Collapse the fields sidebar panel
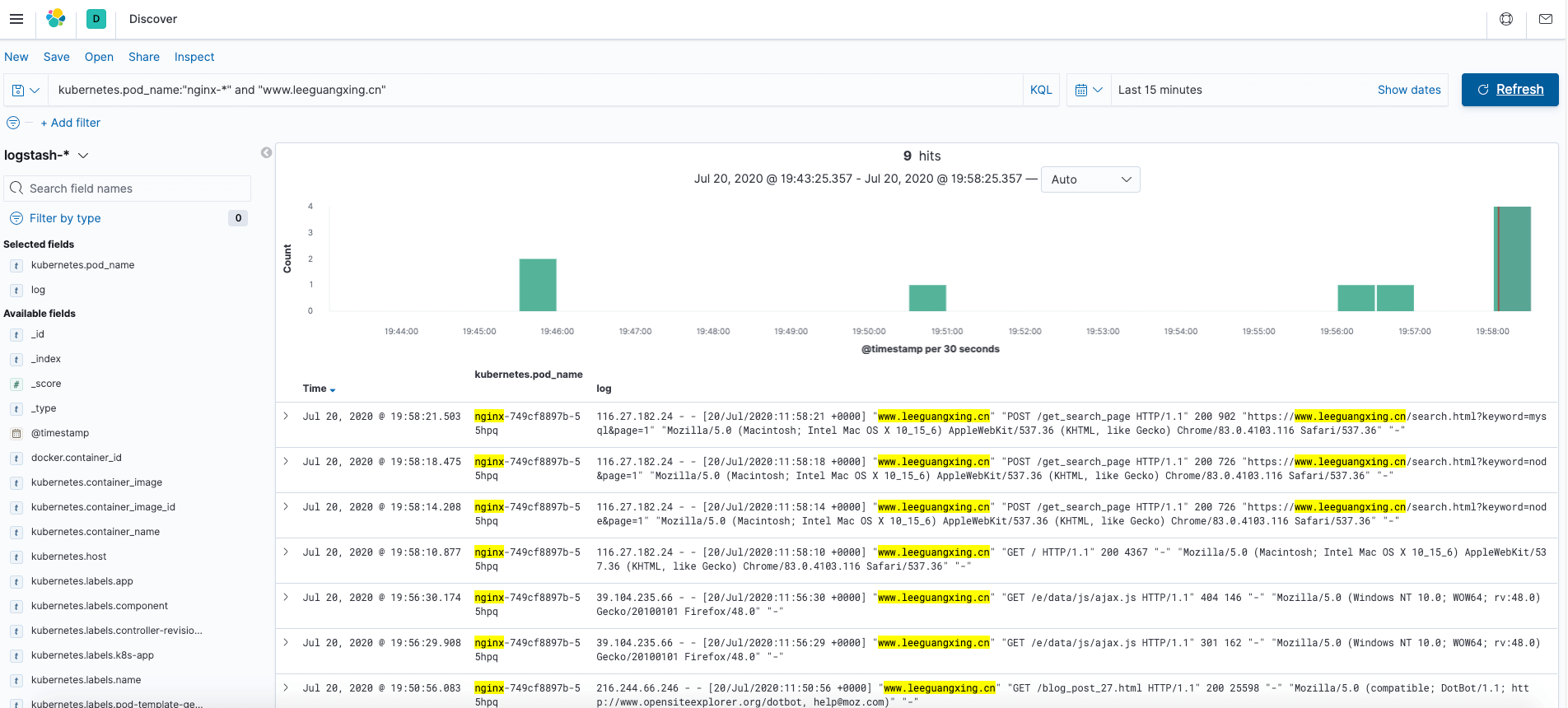The width and height of the screenshot is (1568, 708). (266, 152)
